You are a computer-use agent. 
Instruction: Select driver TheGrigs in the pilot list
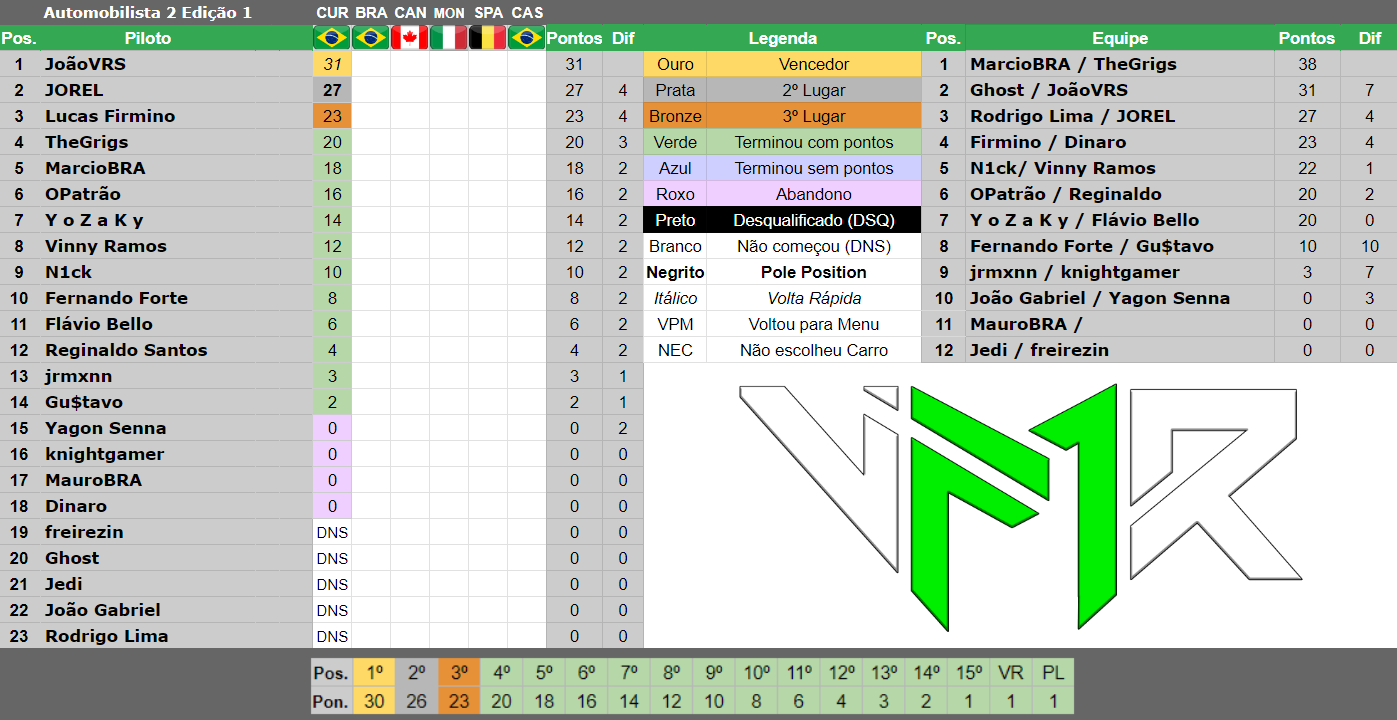point(87,142)
